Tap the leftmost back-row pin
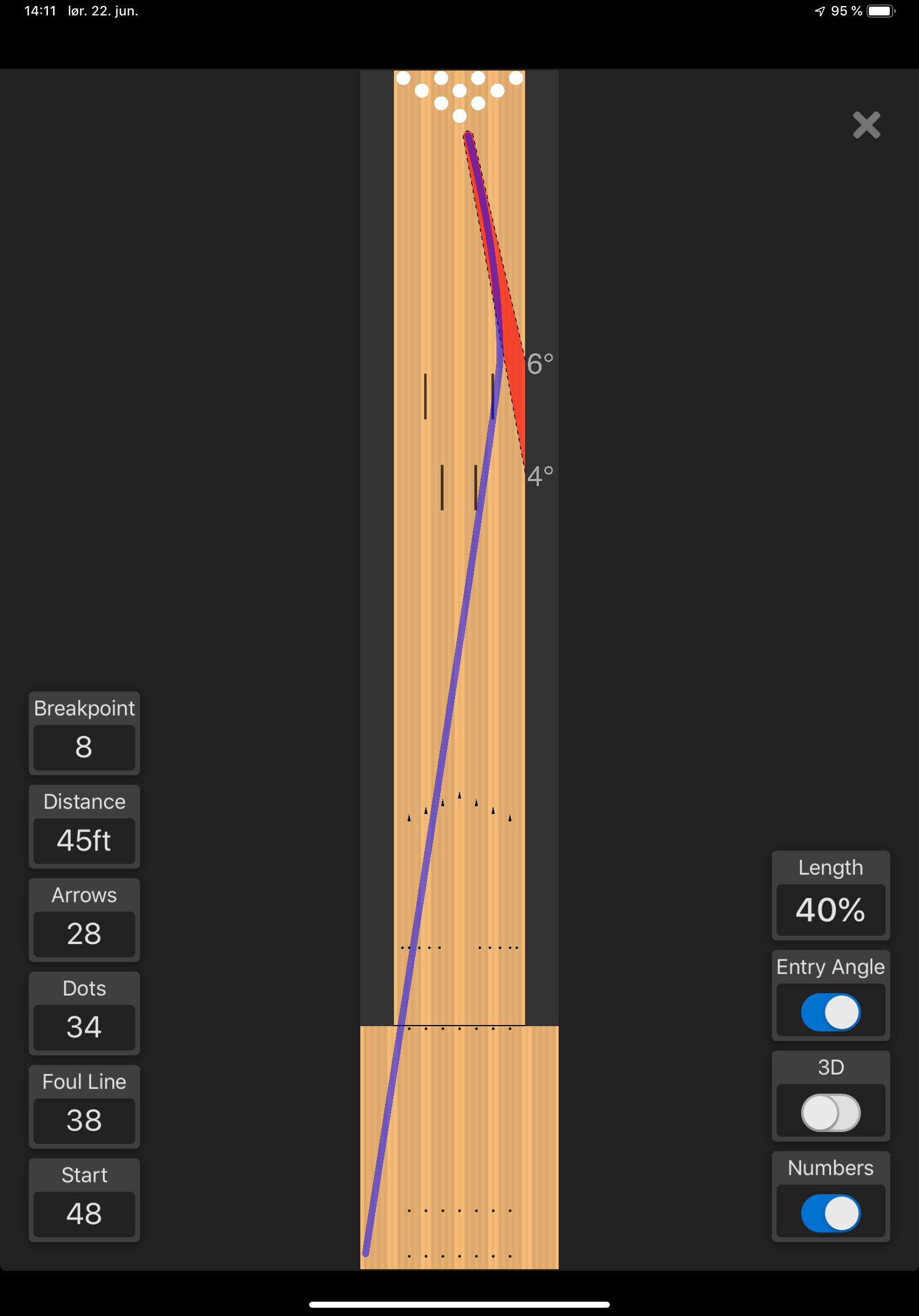The width and height of the screenshot is (919, 1316). pyautogui.click(x=403, y=77)
